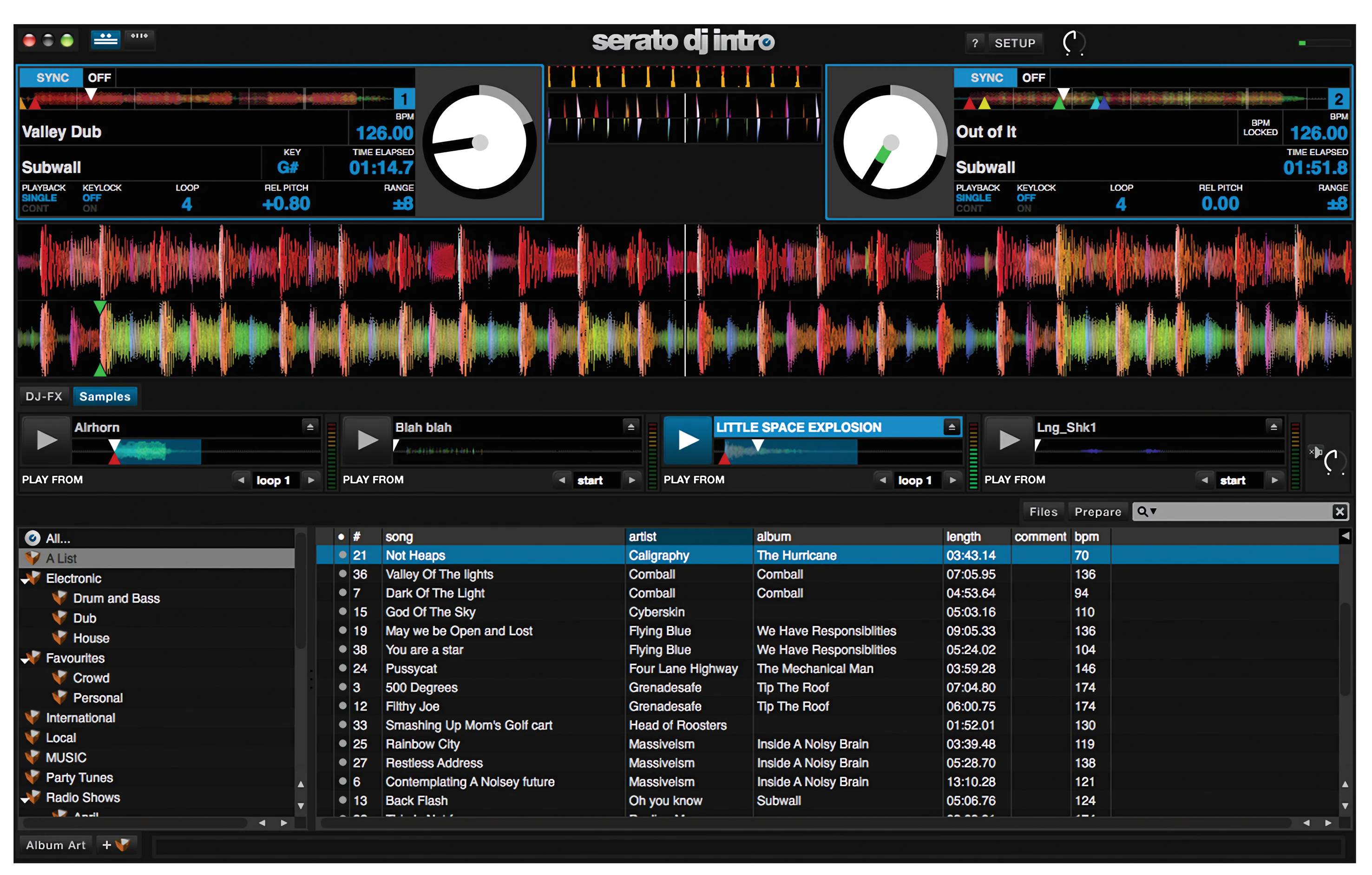1372x875 pixels.
Task: Eject the Airhorn sample
Action: point(310,427)
